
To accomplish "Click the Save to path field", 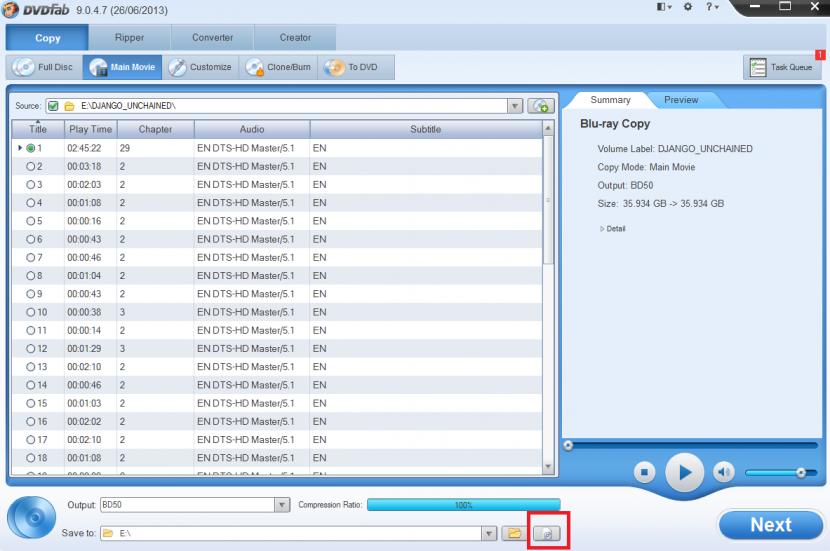I will coord(291,533).
